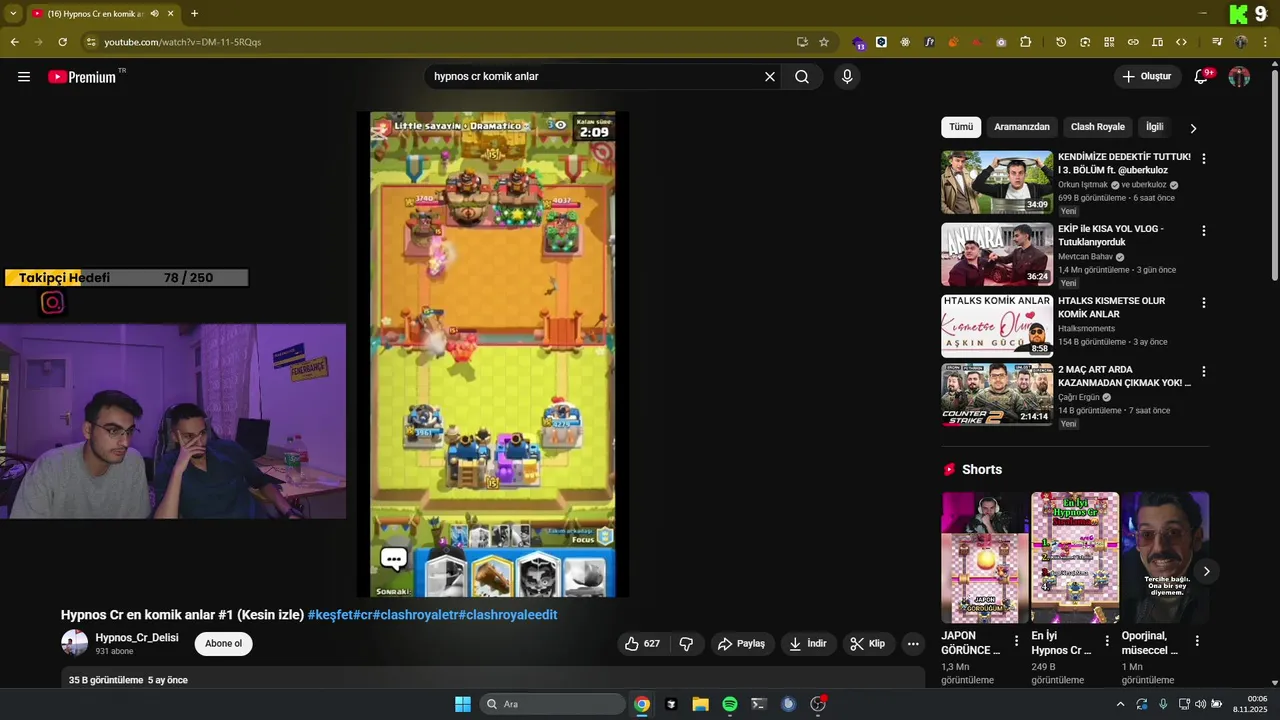Open the media control playlist icon
Image resolution: width=1280 pixels, height=720 pixels.
click(x=1217, y=42)
